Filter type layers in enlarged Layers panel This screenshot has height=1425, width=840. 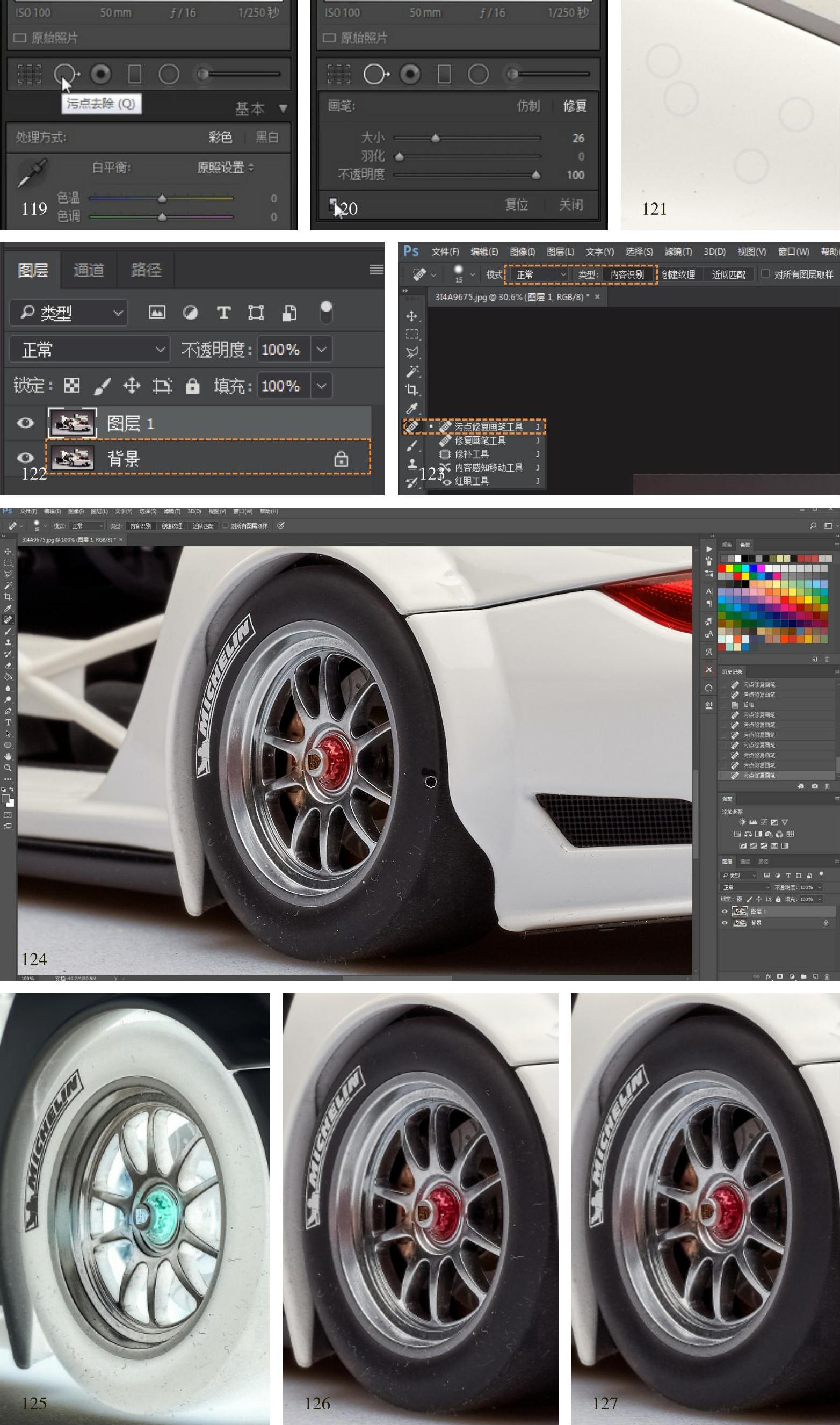tap(223, 313)
